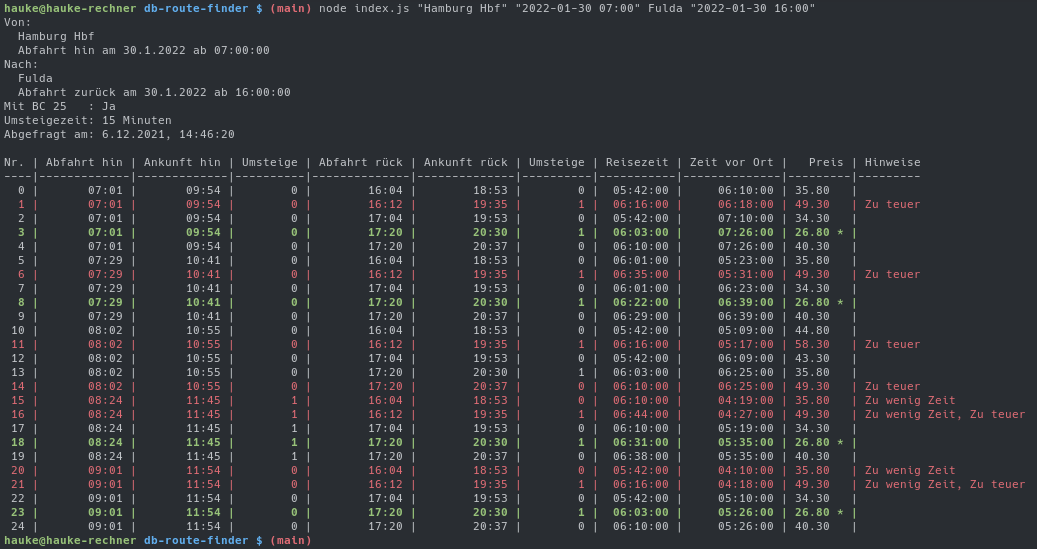Click the "Hinweise" column header
Image resolution: width=1037 pixels, height=549 pixels.
892,162
